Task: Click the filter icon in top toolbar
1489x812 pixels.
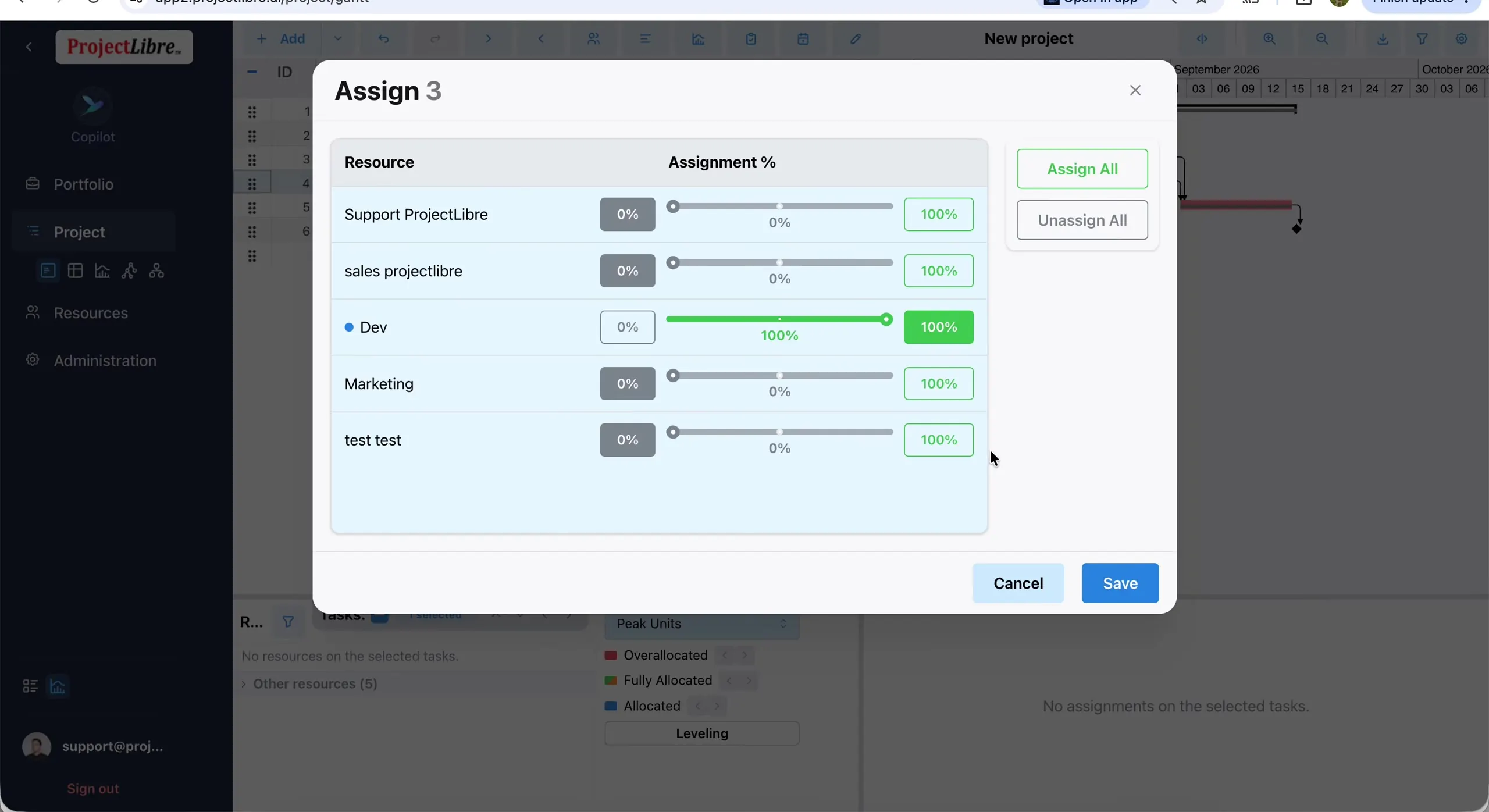Action: pos(1422,38)
